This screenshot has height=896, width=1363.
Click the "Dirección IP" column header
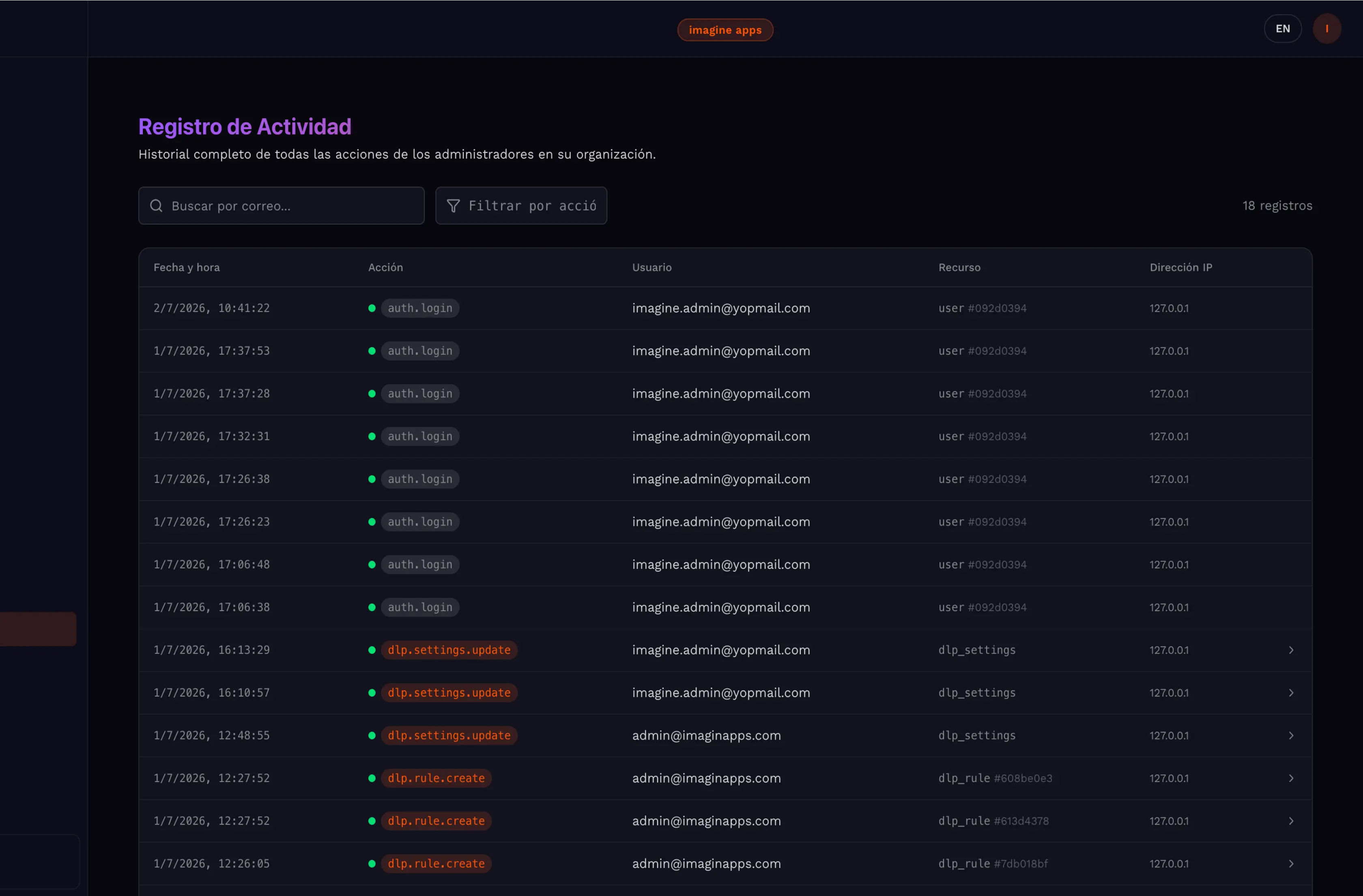1181,267
